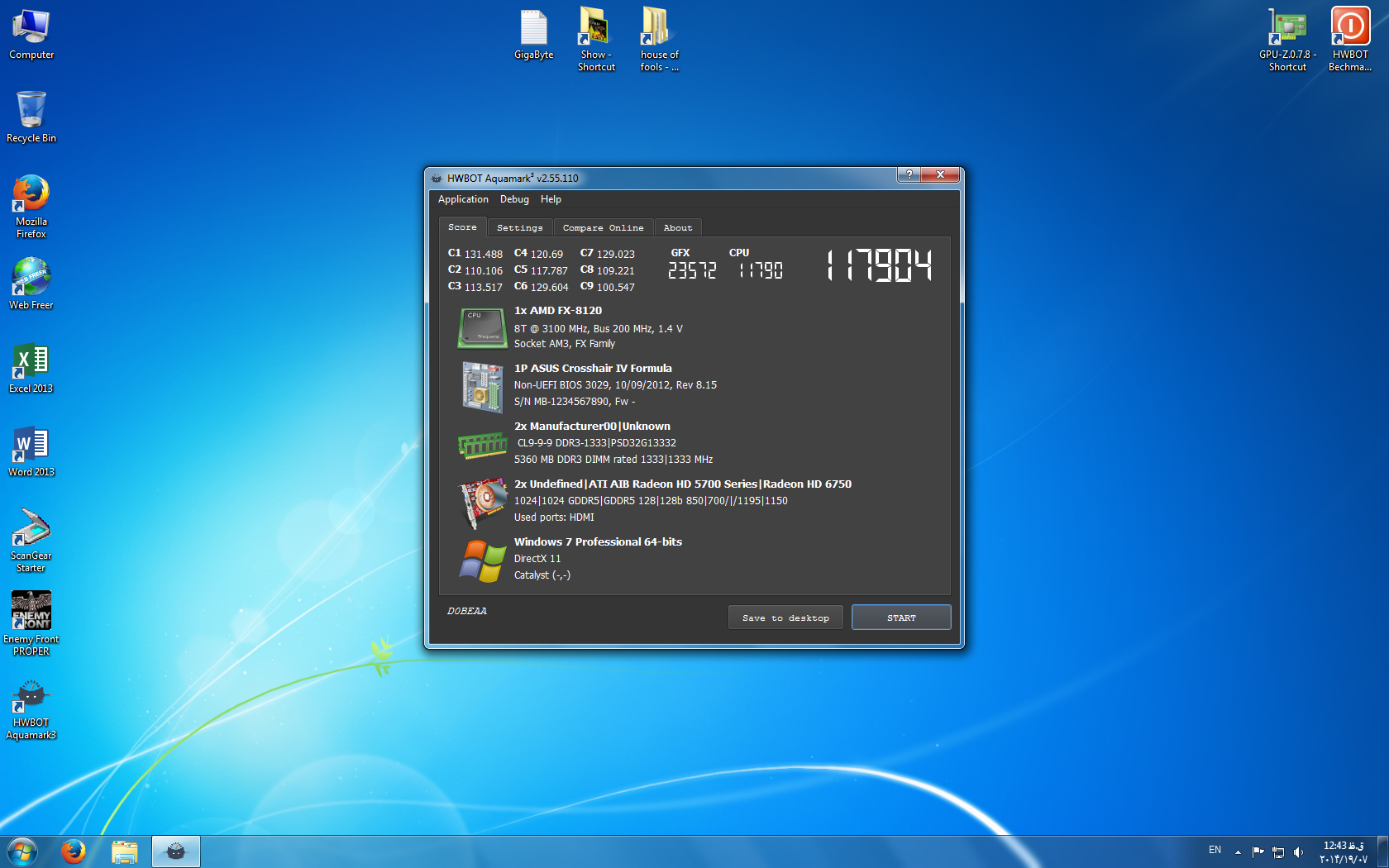Click the question mark help button in title bar
This screenshot has width=1389, height=868.
[909, 174]
